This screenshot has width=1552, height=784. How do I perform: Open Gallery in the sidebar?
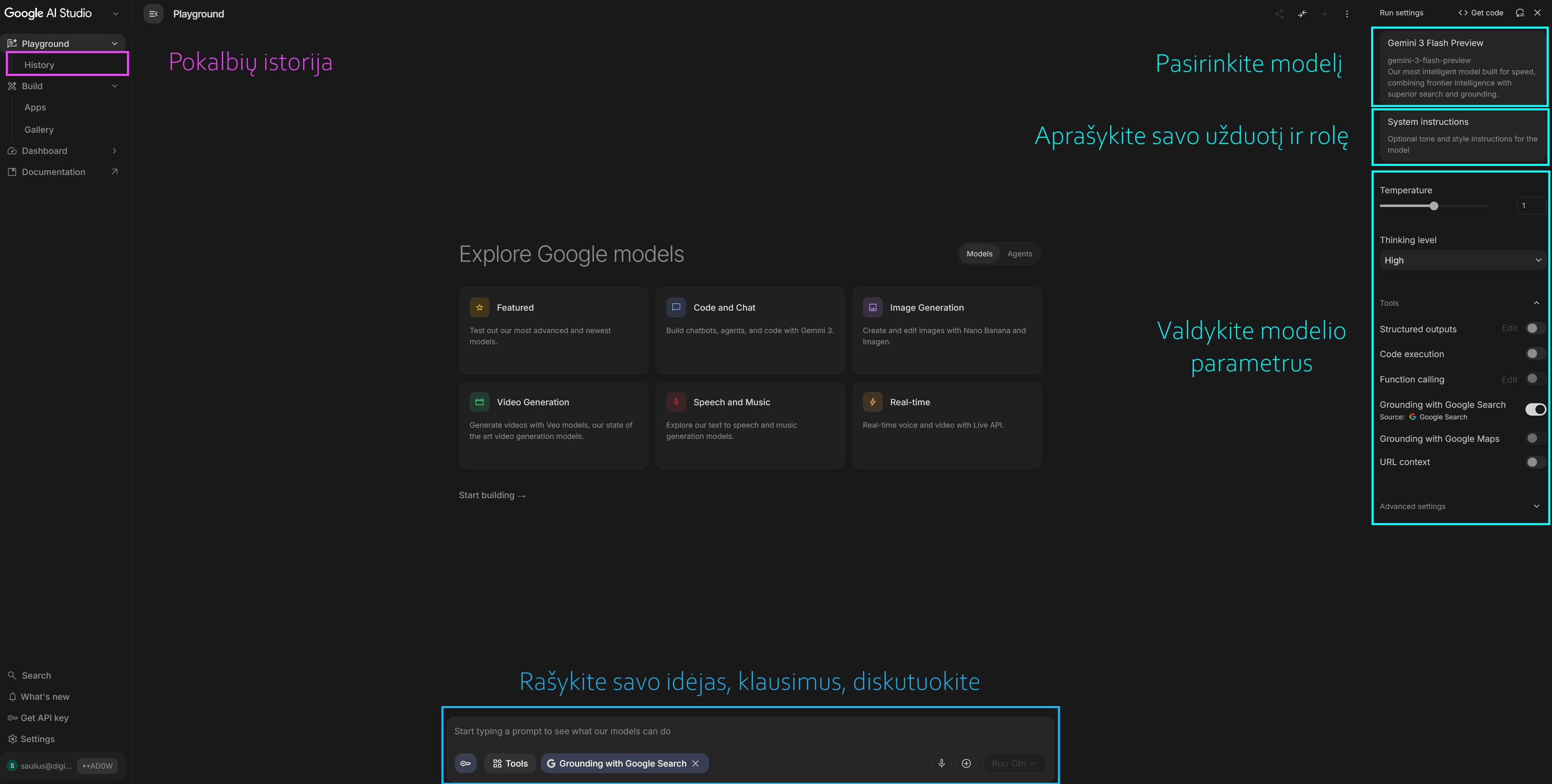(39, 129)
